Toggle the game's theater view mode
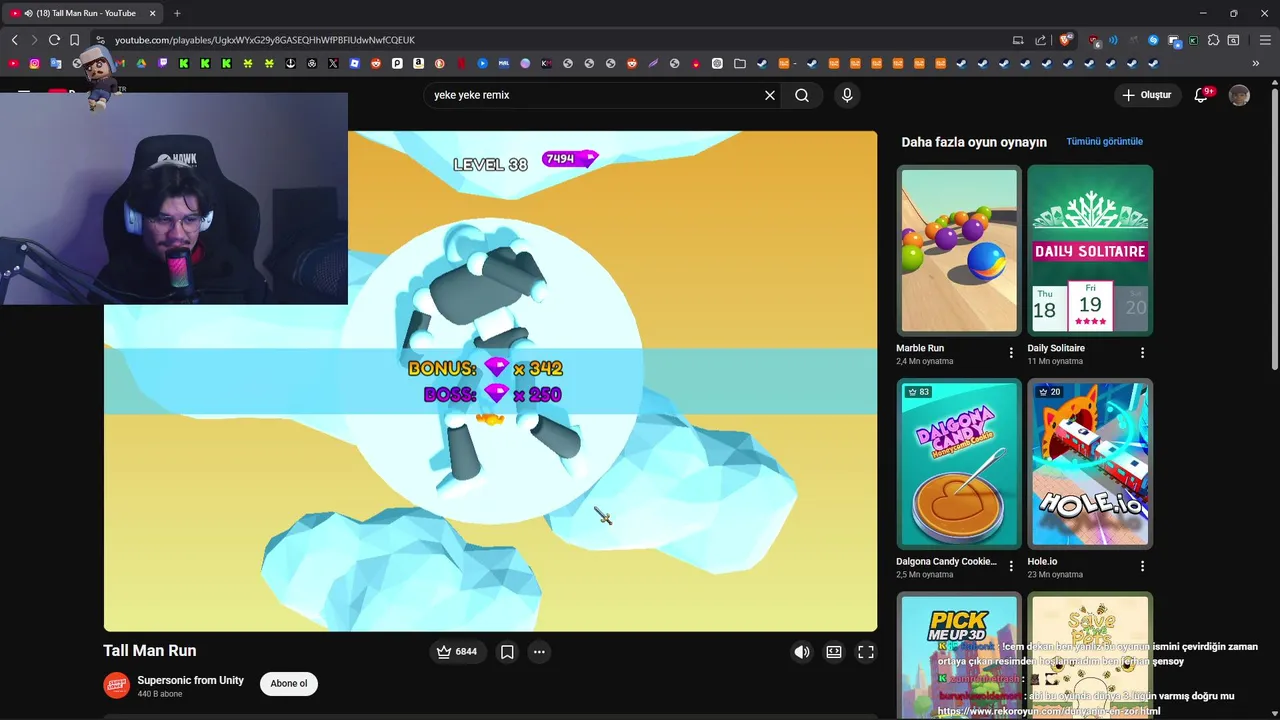Viewport: 1280px width, 720px height. point(834,652)
